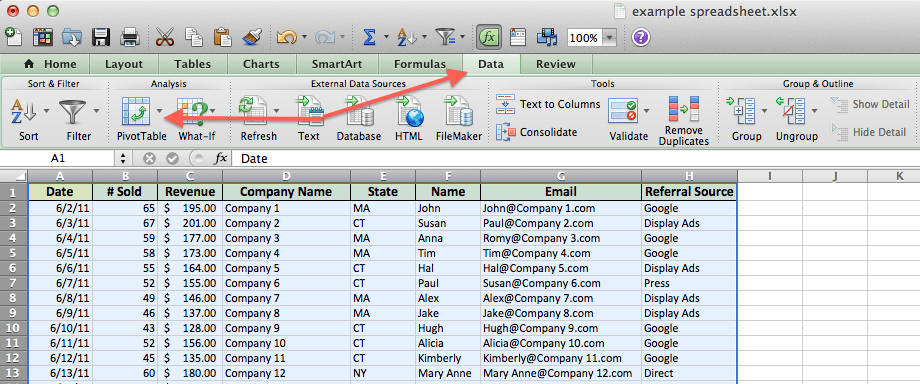Undo the last action
Viewport: 920px width, 384px height.
[287, 38]
